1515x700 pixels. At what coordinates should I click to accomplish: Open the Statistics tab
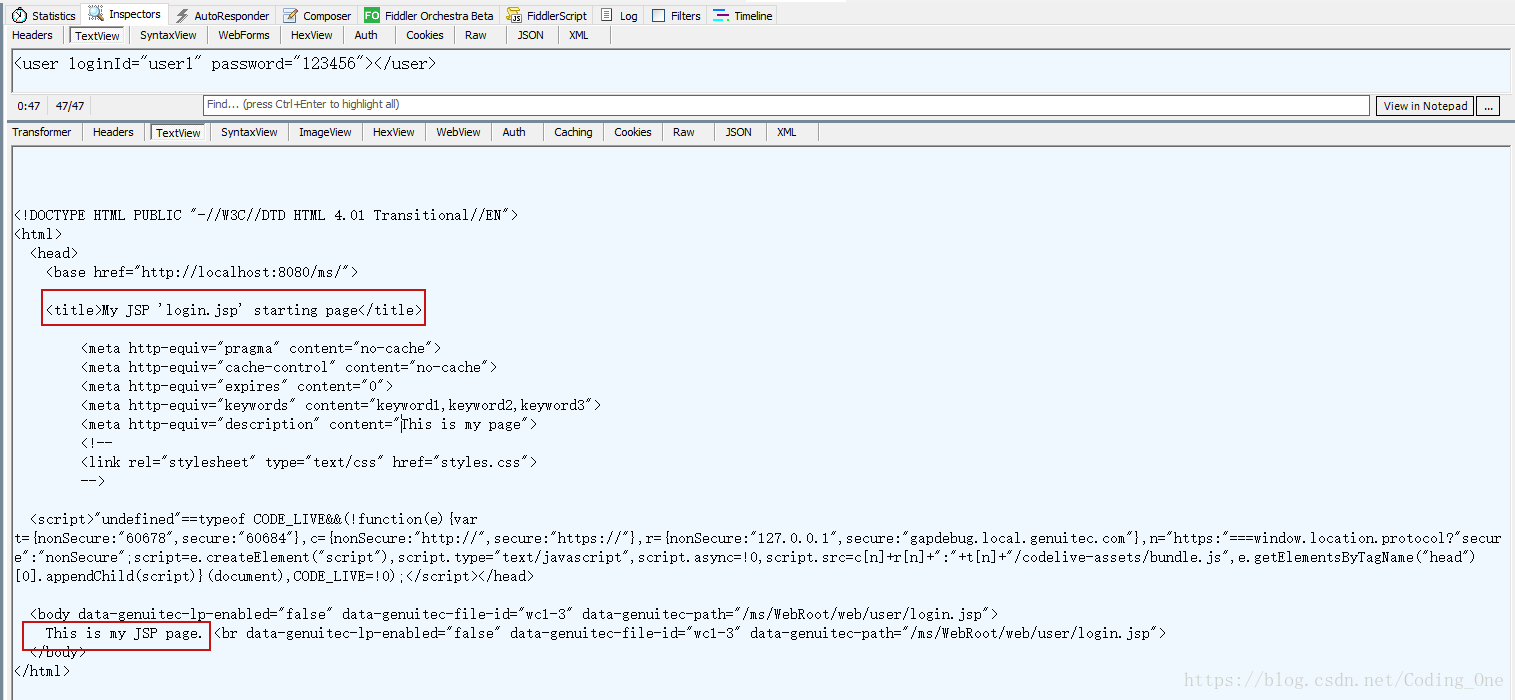tap(44, 16)
